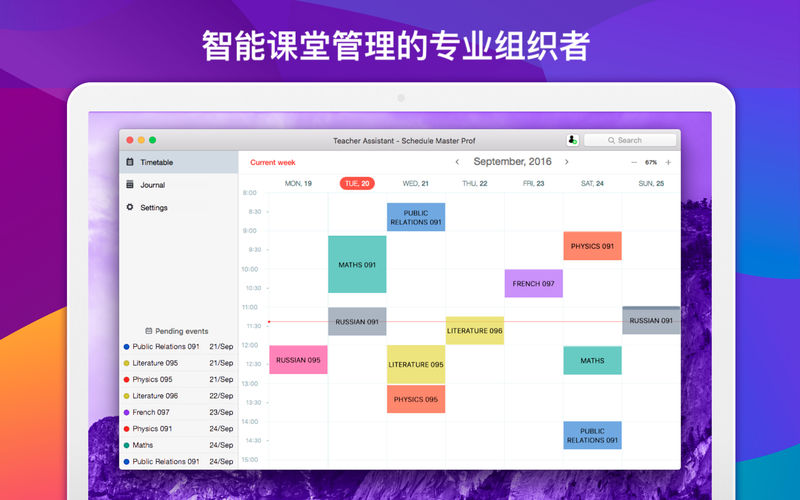Select pending Physics 095 21/Sep row
Screen dimensions: 800x500
coord(179,379)
